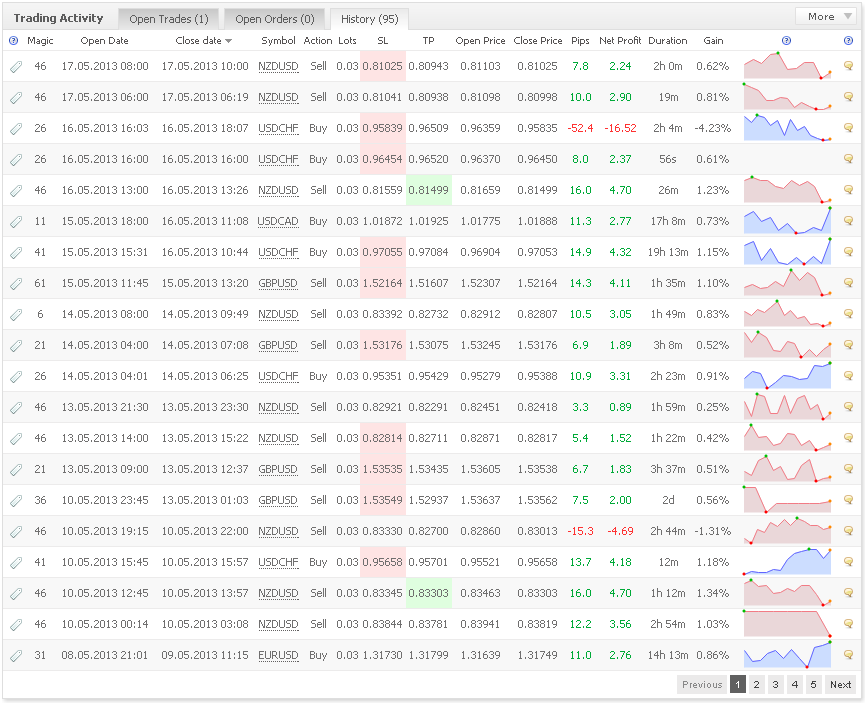This screenshot has width=865, height=703.
Task: Open attachment icon for 14.05.2013 08:00 trade
Action: [17, 315]
